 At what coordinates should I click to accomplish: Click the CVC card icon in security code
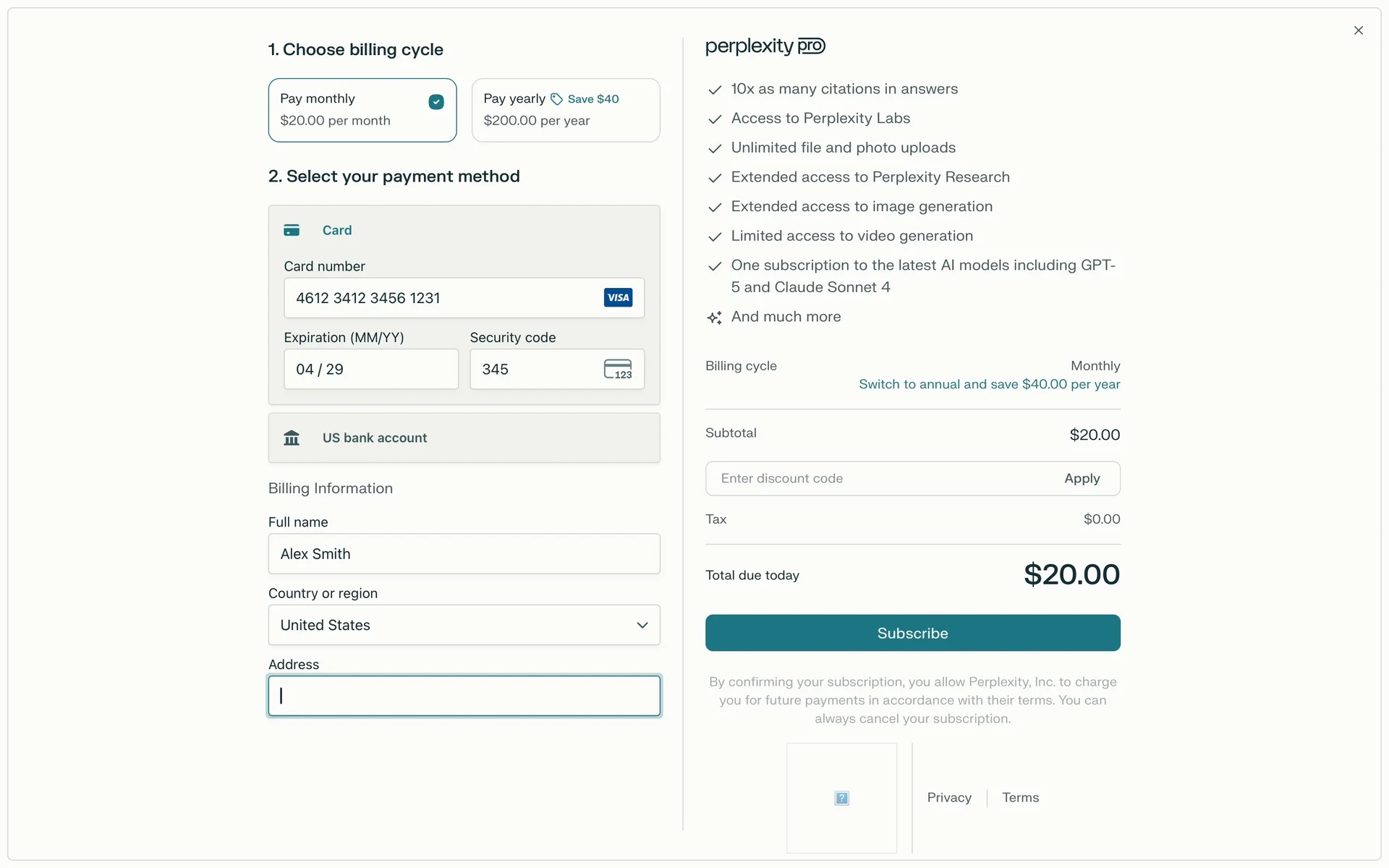(618, 369)
